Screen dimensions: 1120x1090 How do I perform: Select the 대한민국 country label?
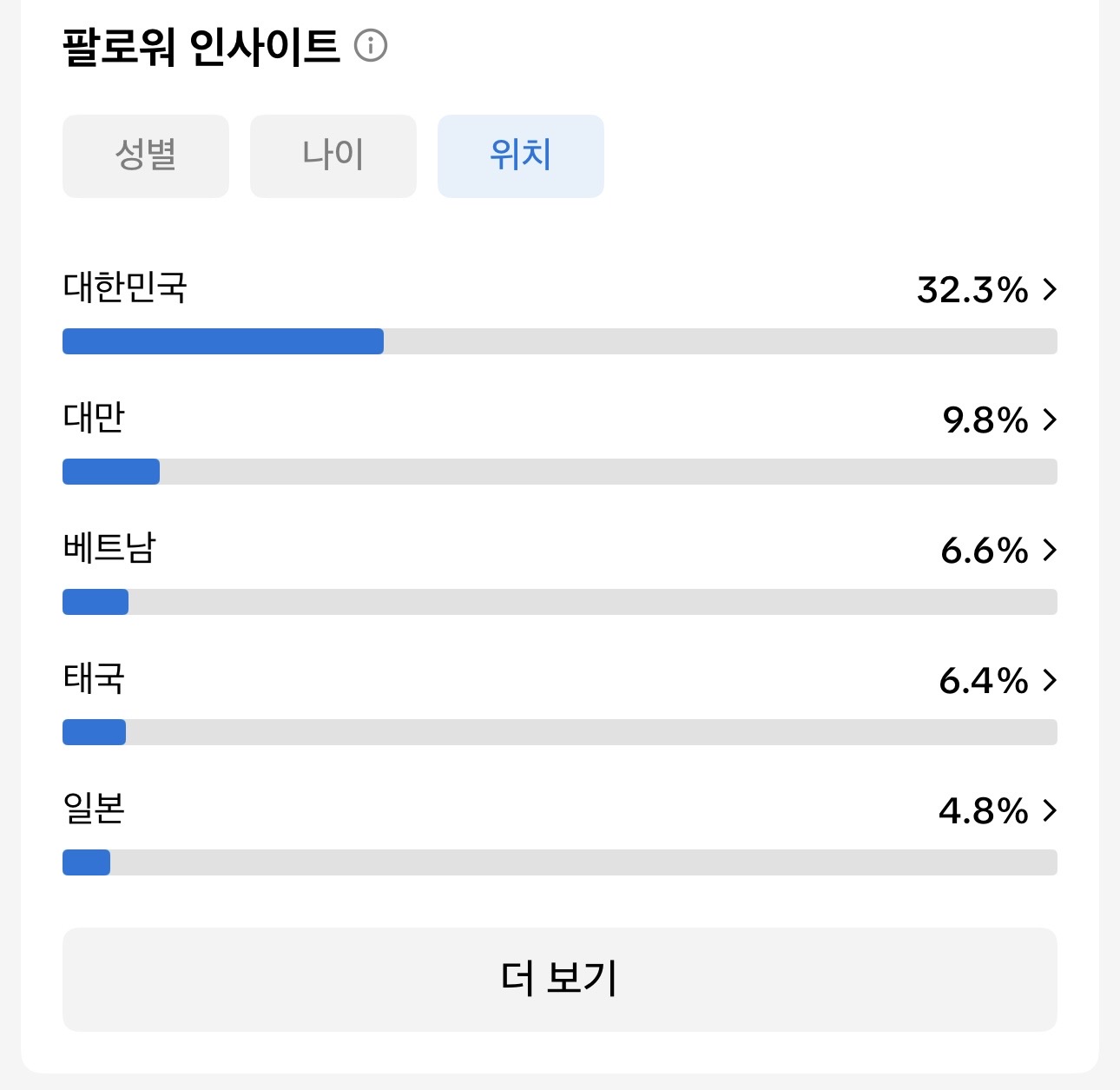(x=125, y=287)
